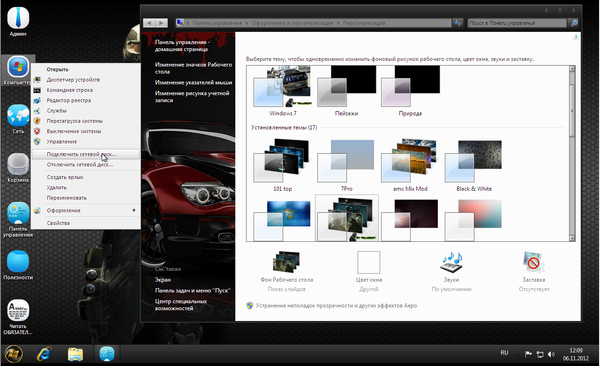This screenshot has width=600, height=366.
Task: Select the Природа theme
Action: (410, 91)
